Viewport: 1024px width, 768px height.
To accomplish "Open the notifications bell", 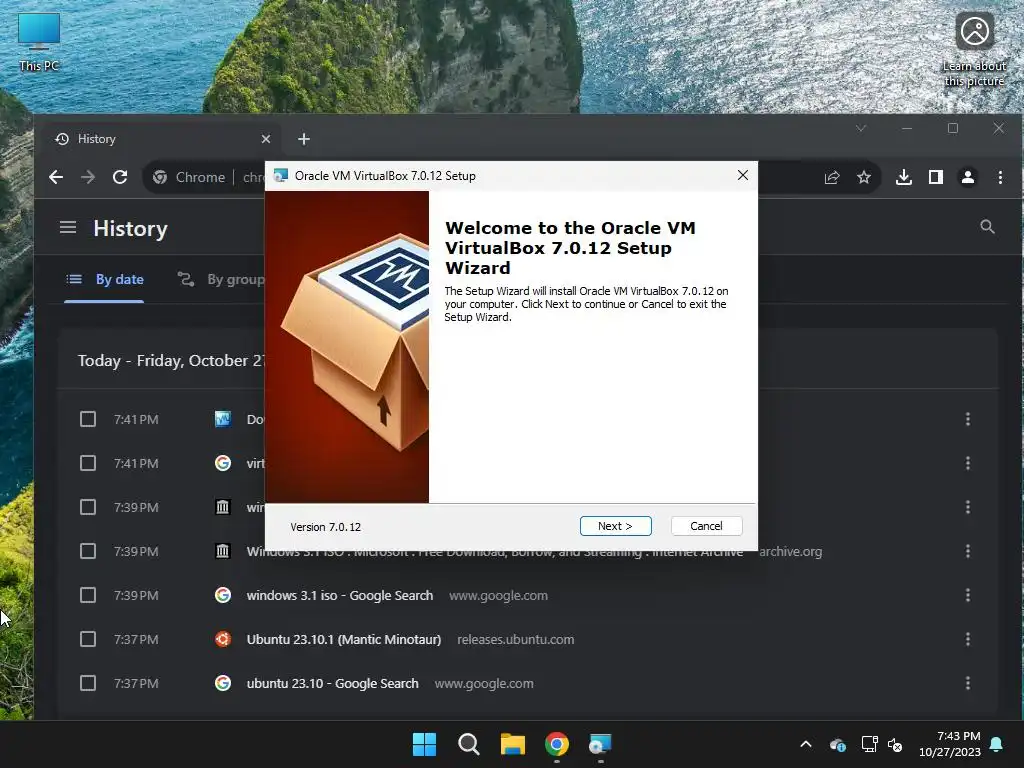I will (x=997, y=744).
